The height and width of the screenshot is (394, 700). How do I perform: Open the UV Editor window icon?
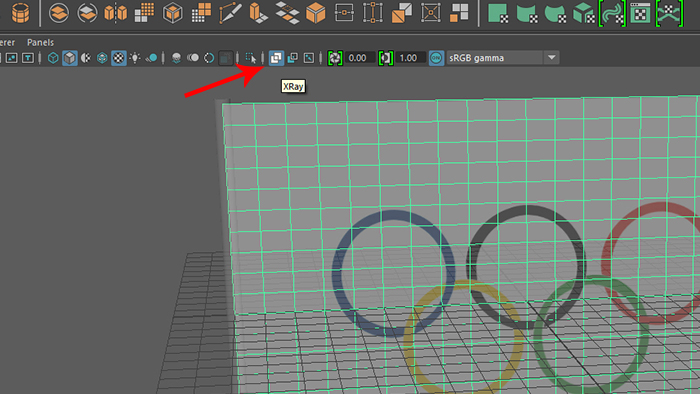[641, 13]
